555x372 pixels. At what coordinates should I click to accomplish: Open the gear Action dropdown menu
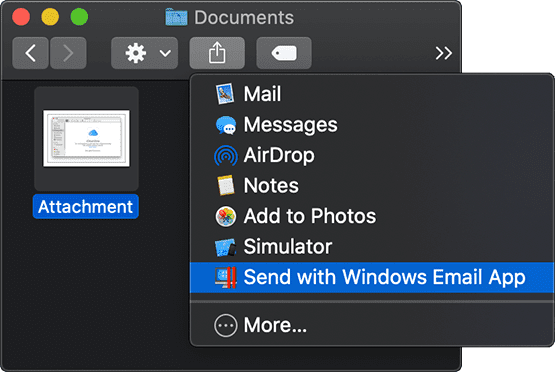(x=144, y=53)
